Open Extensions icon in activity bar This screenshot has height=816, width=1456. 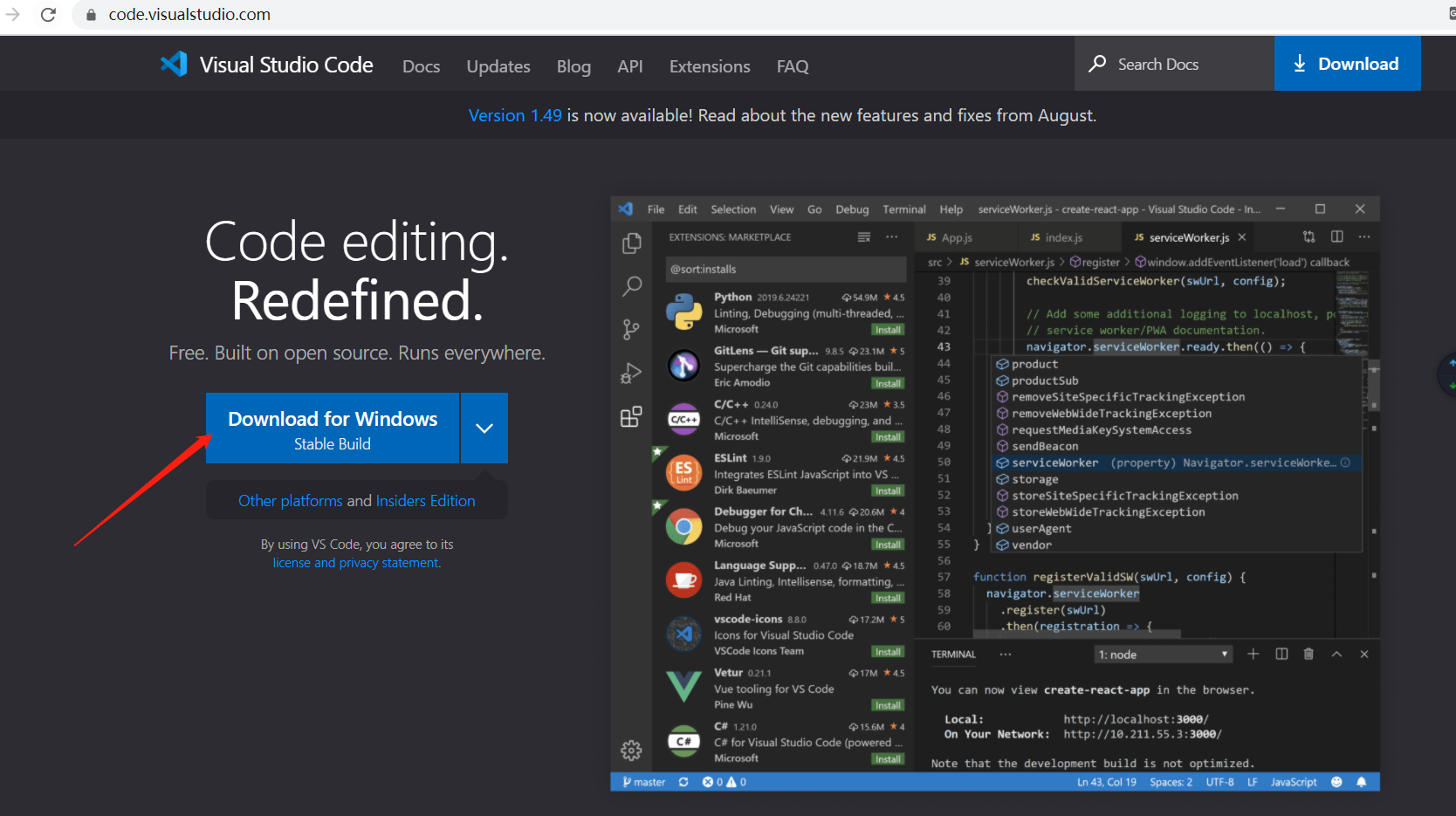point(631,416)
